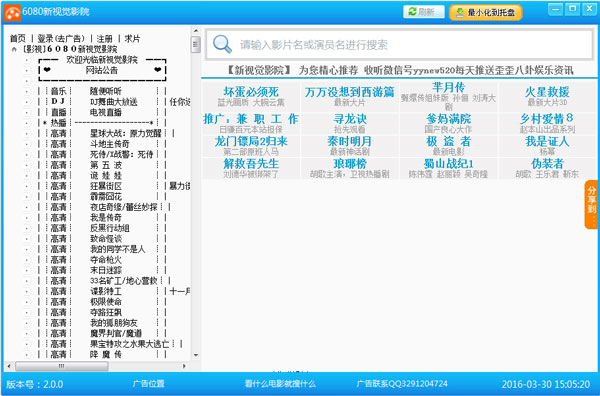
Task: Maximize the 6080新视觉影院 window
Action: coord(573,9)
